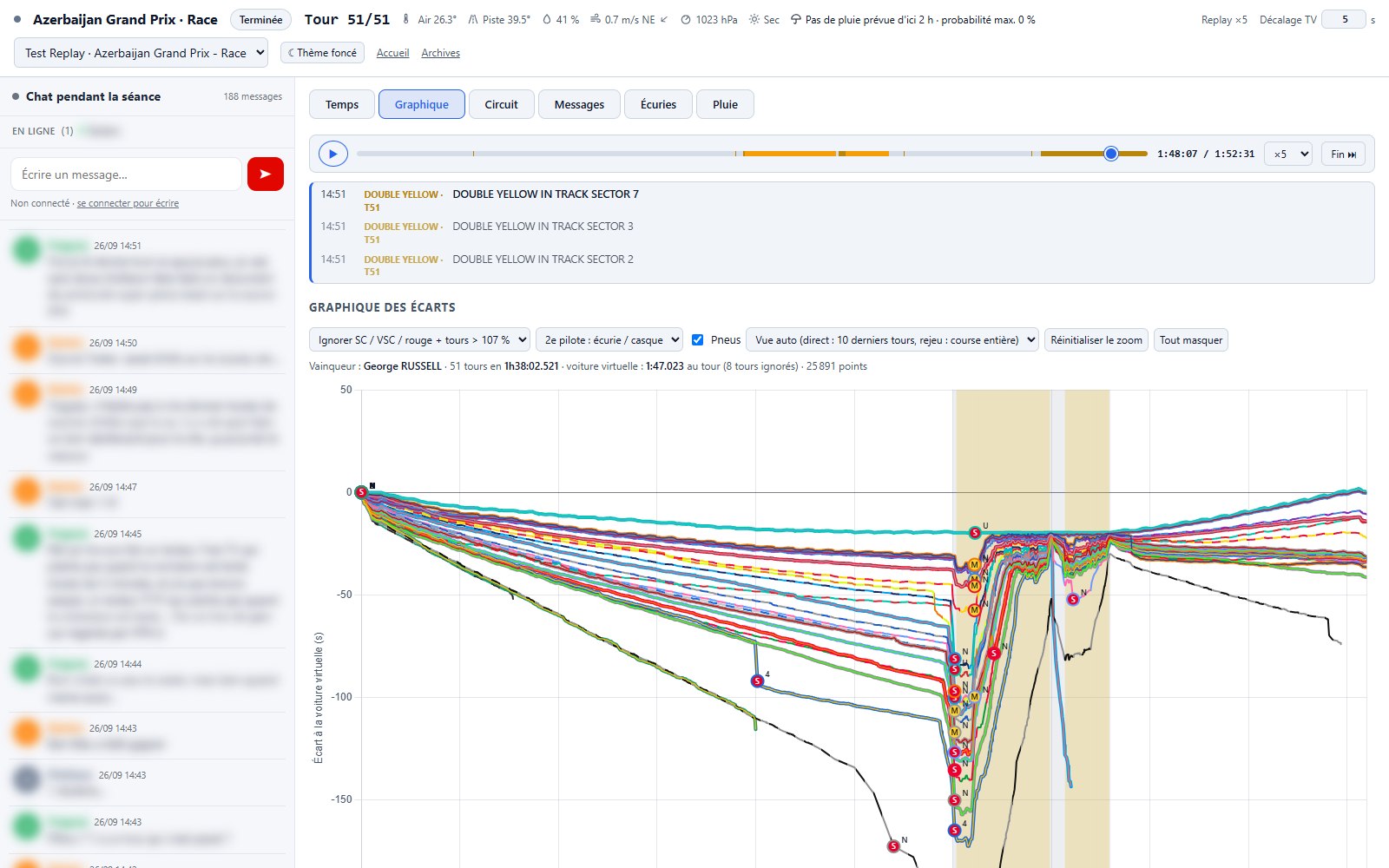The height and width of the screenshot is (868, 1389).
Task: Click the umbrella rain forecast icon
Action: click(x=795, y=19)
